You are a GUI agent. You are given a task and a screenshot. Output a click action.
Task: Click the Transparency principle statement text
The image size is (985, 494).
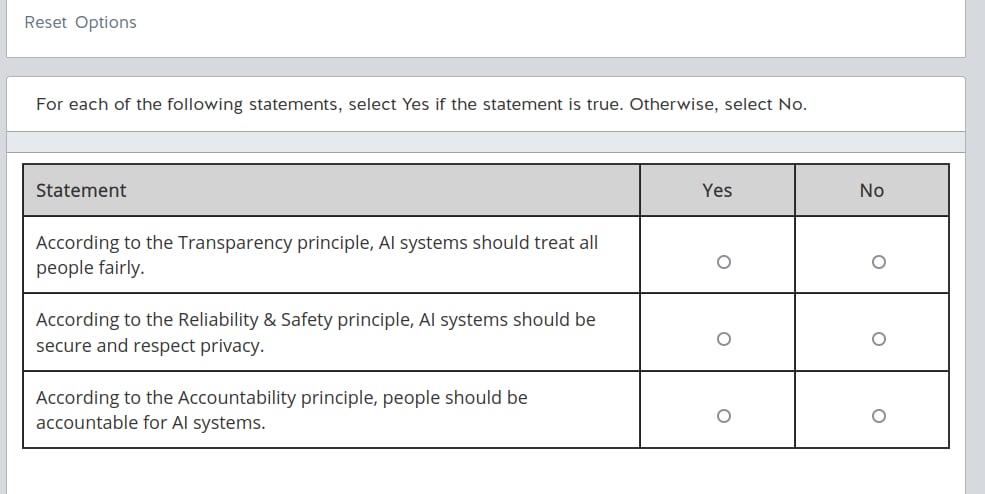(316, 255)
